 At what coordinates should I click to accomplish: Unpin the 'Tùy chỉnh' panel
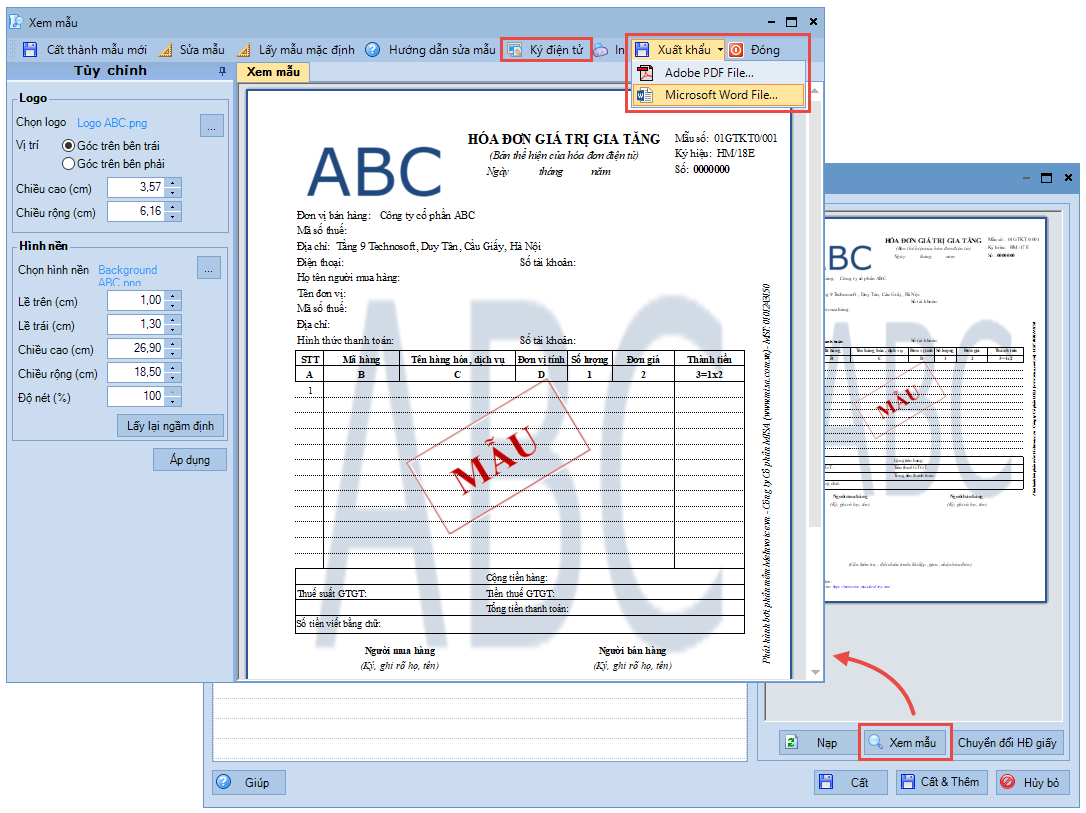(x=222, y=72)
